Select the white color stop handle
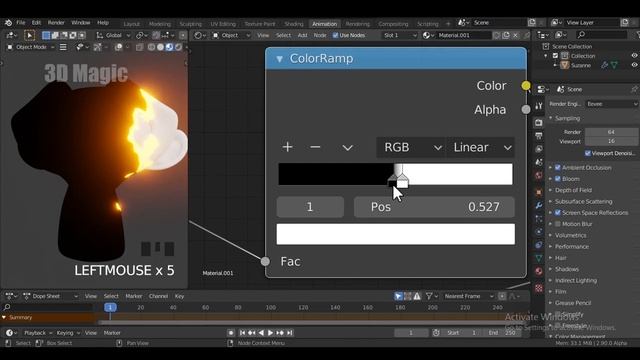This screenshot has height=360, width=640. [x=402, y=180]
